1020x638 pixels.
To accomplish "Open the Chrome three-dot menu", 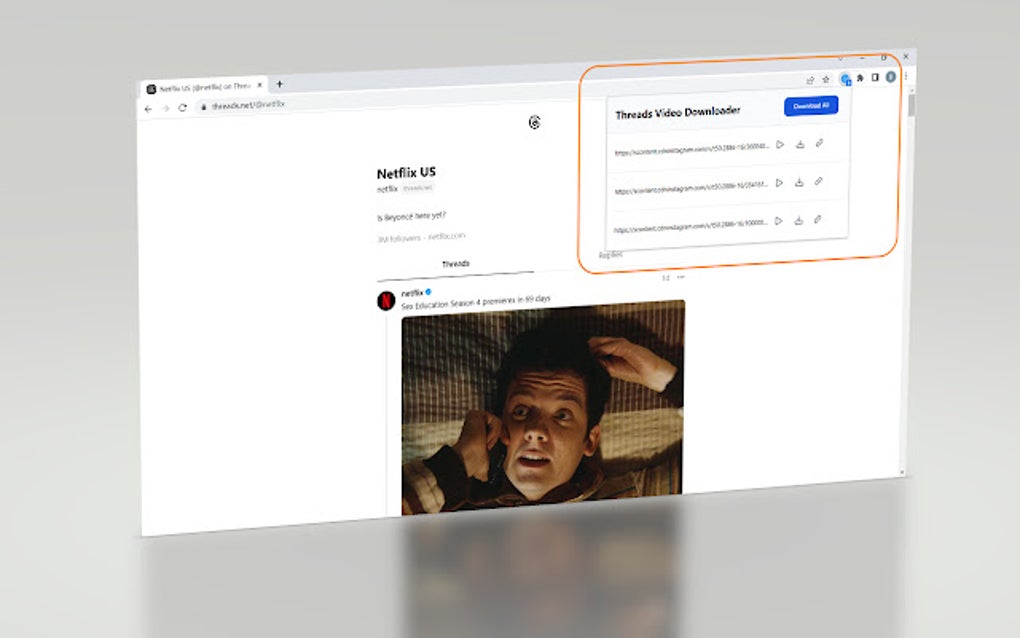I will point(906,76).
